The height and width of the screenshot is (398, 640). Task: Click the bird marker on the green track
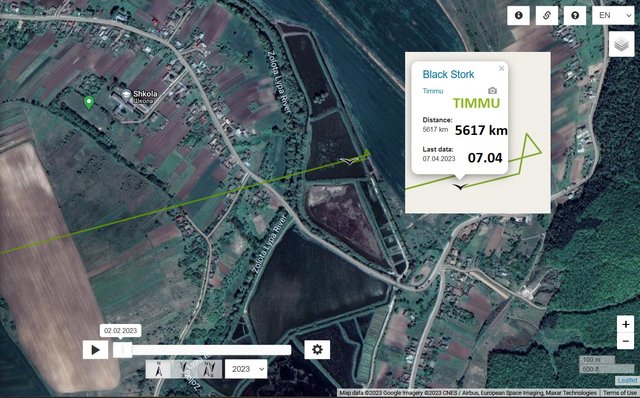pos(349,162)
